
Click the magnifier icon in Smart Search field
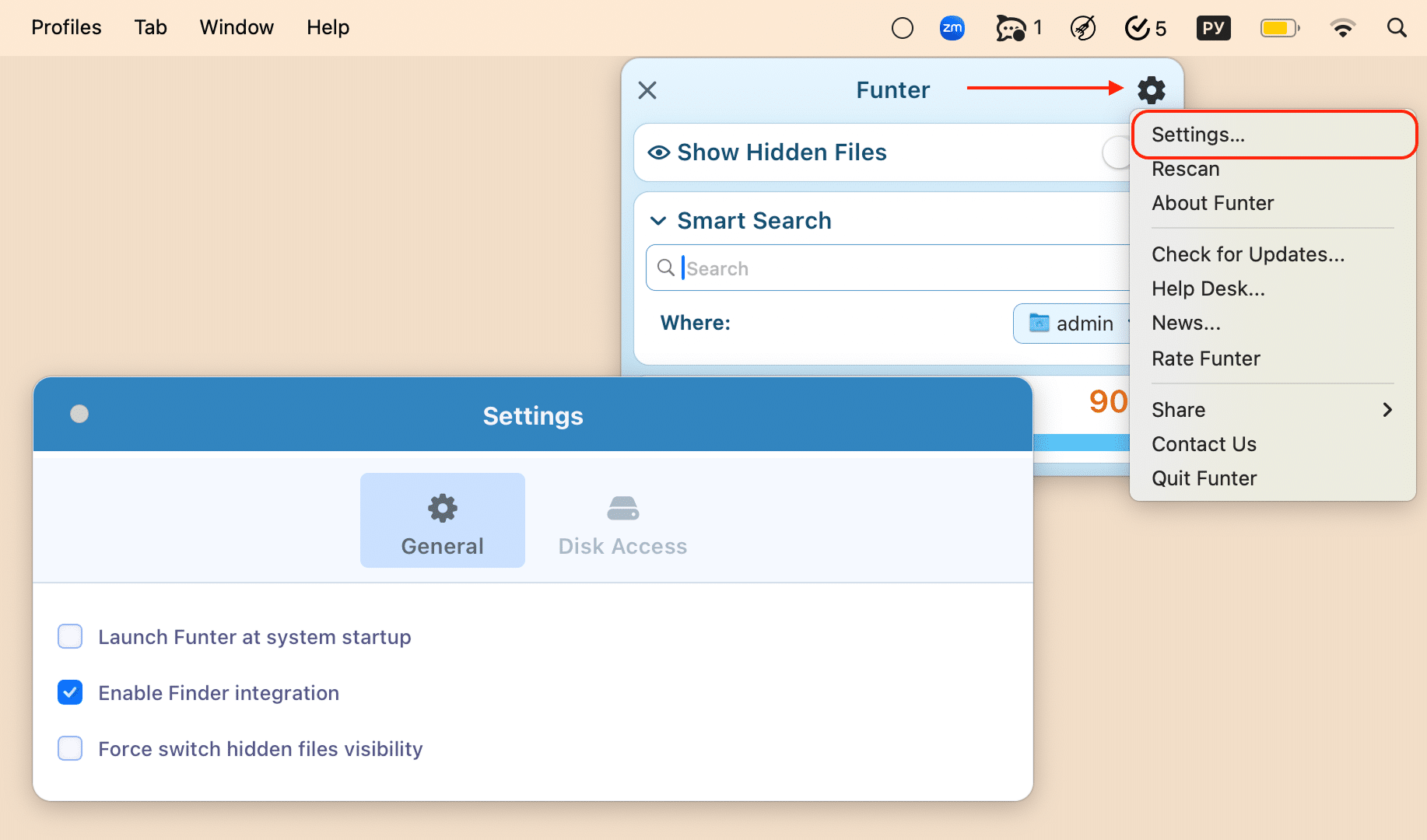[x=666, y=268]
